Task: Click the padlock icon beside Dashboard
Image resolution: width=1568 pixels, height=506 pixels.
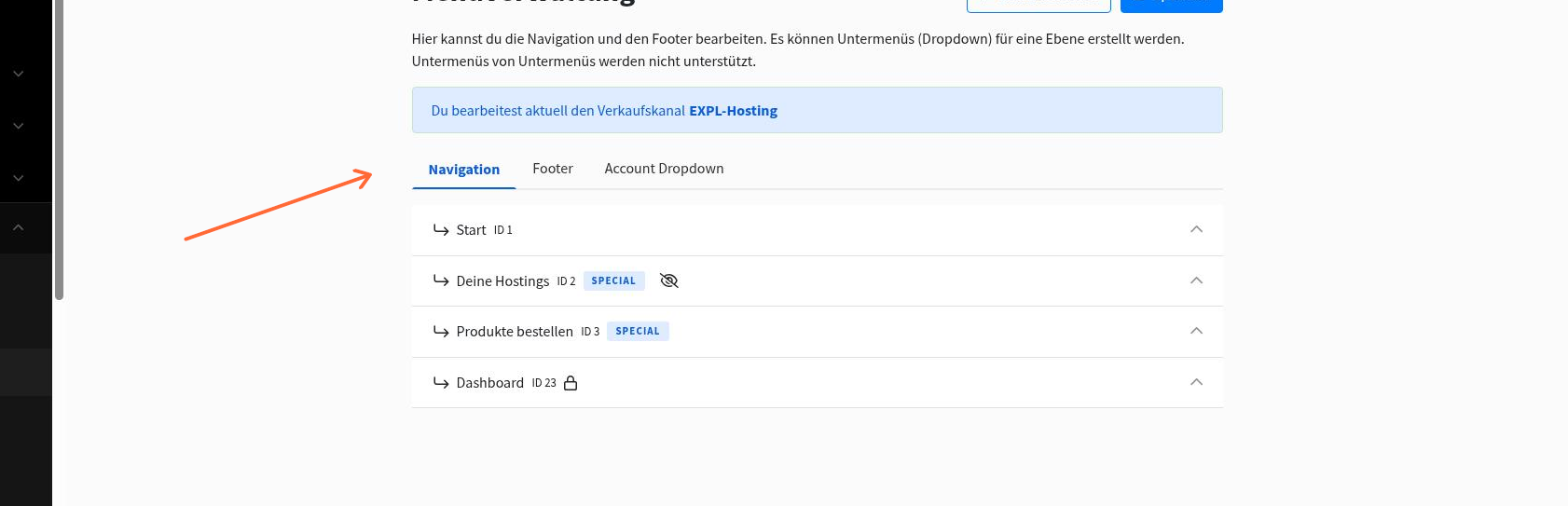Action: click(x=571, y=383)
